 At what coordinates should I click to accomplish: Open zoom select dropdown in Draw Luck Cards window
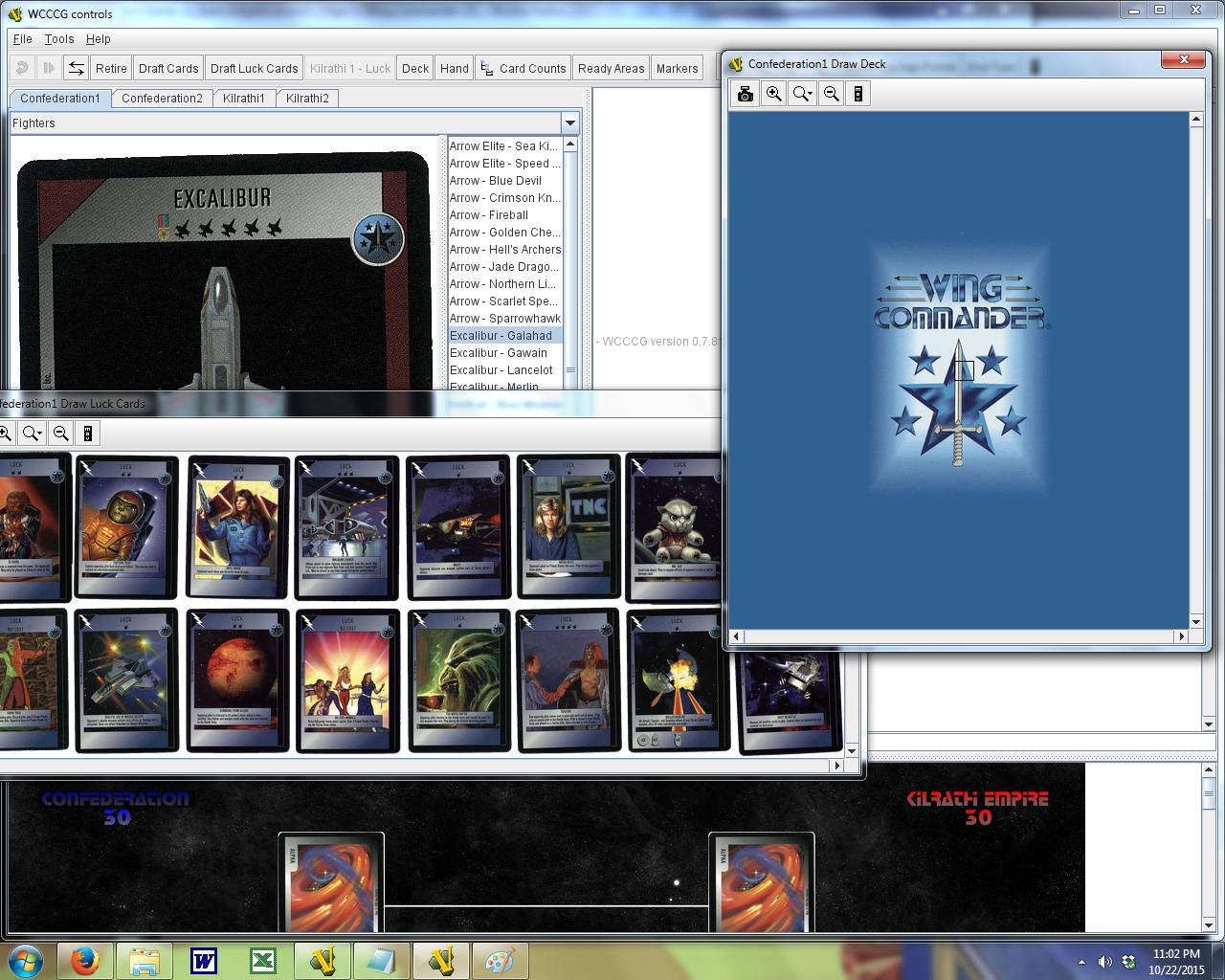33,434
